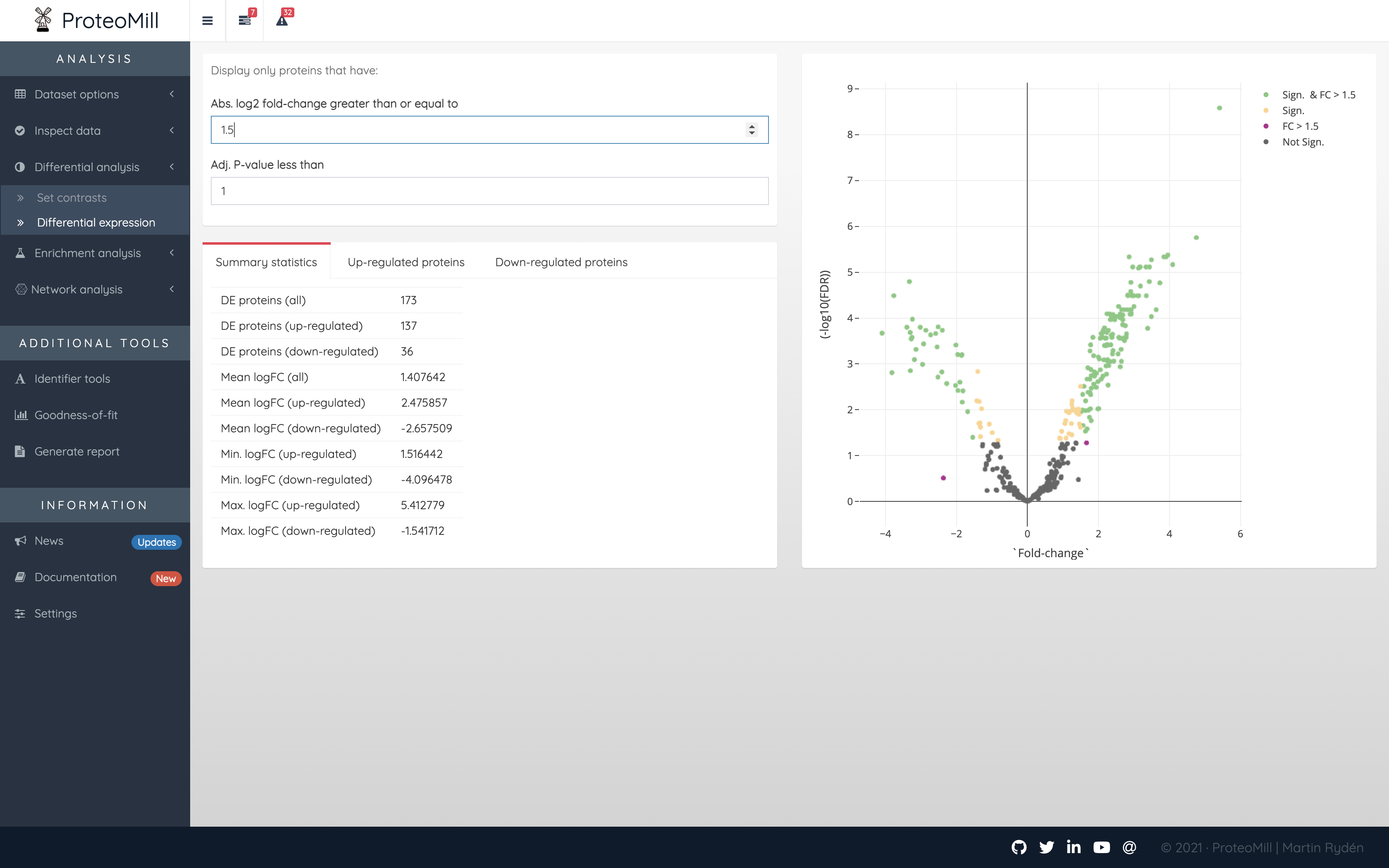Image resolution: width=1389 pixels, height=868 pixels.
Task: Switch to Down-regulated proteins tab
Action: click(x=561, y=262)
